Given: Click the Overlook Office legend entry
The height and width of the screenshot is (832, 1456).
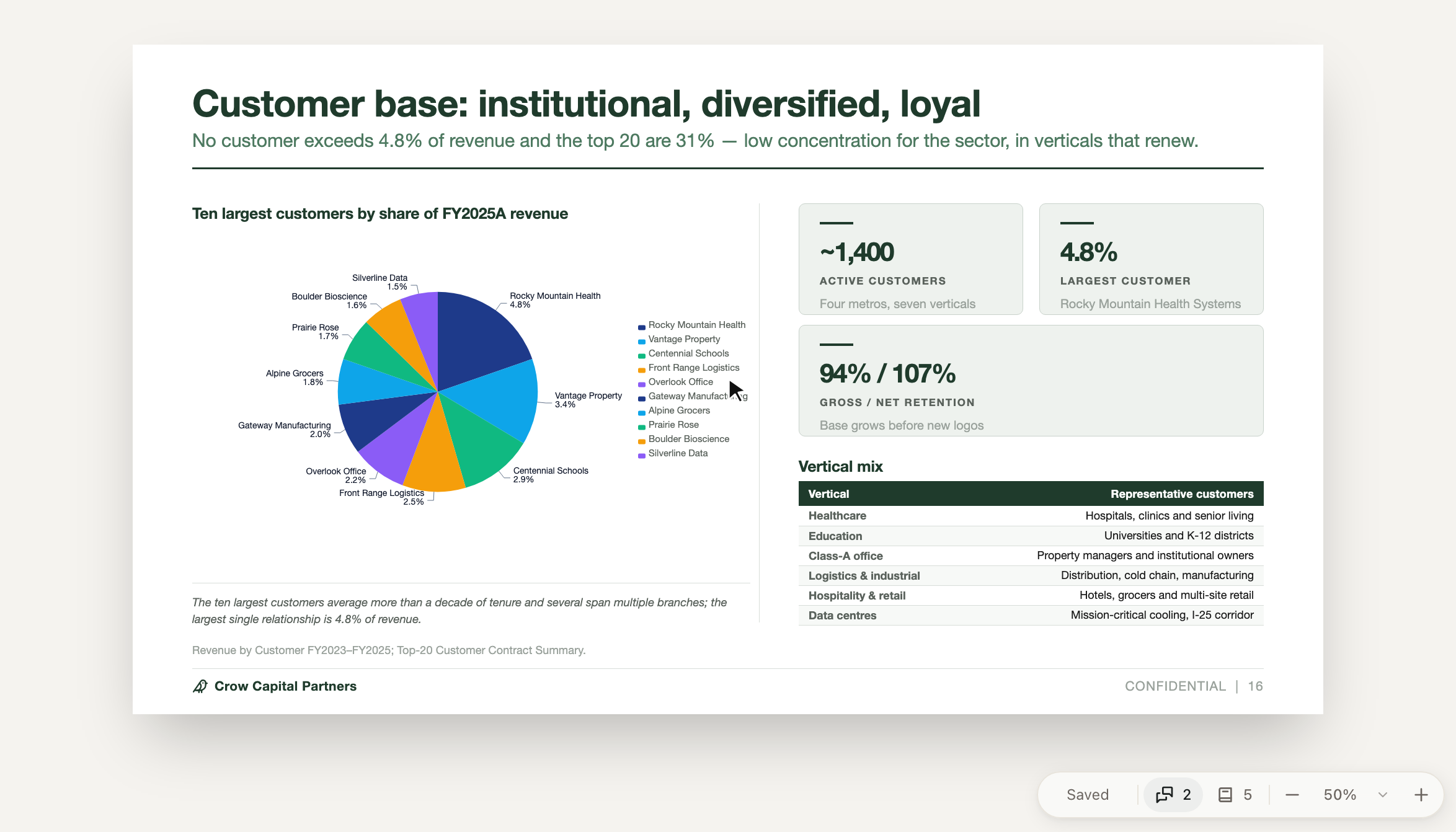Looking at the screenshot, I should pos(676,382).
